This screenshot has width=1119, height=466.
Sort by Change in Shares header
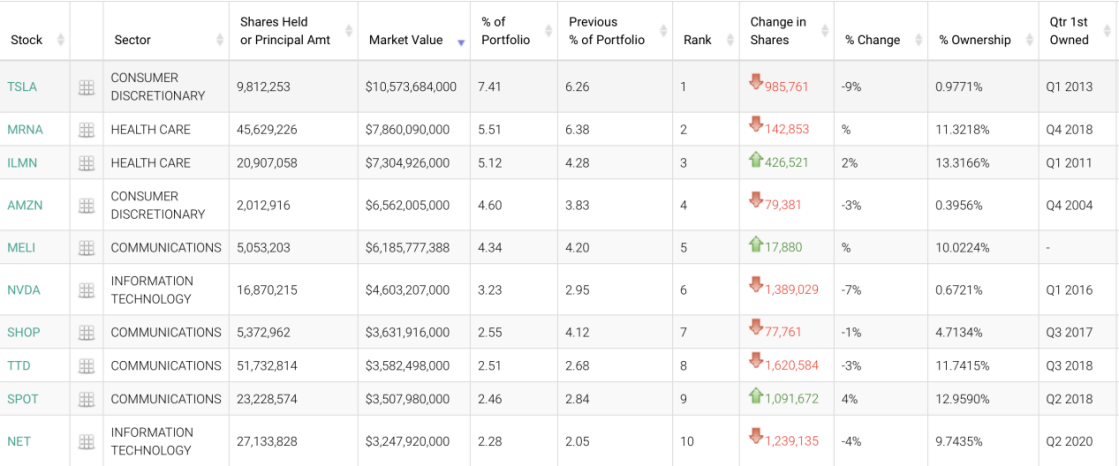tap(778, 31)
